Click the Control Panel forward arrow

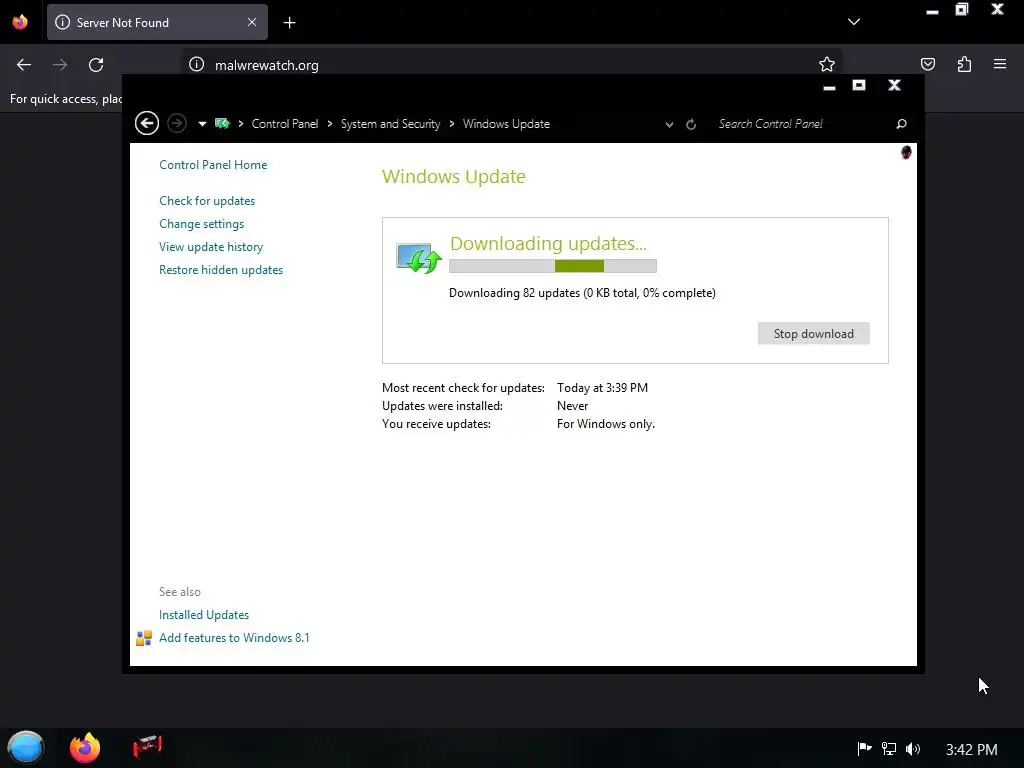click(177, 123)
